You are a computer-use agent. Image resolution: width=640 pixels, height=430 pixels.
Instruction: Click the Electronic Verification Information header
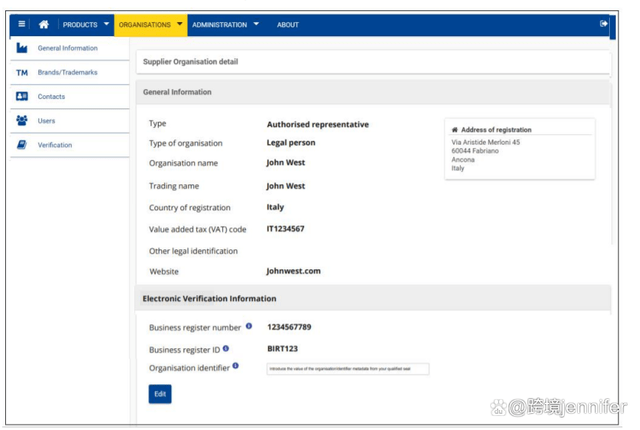209,299
